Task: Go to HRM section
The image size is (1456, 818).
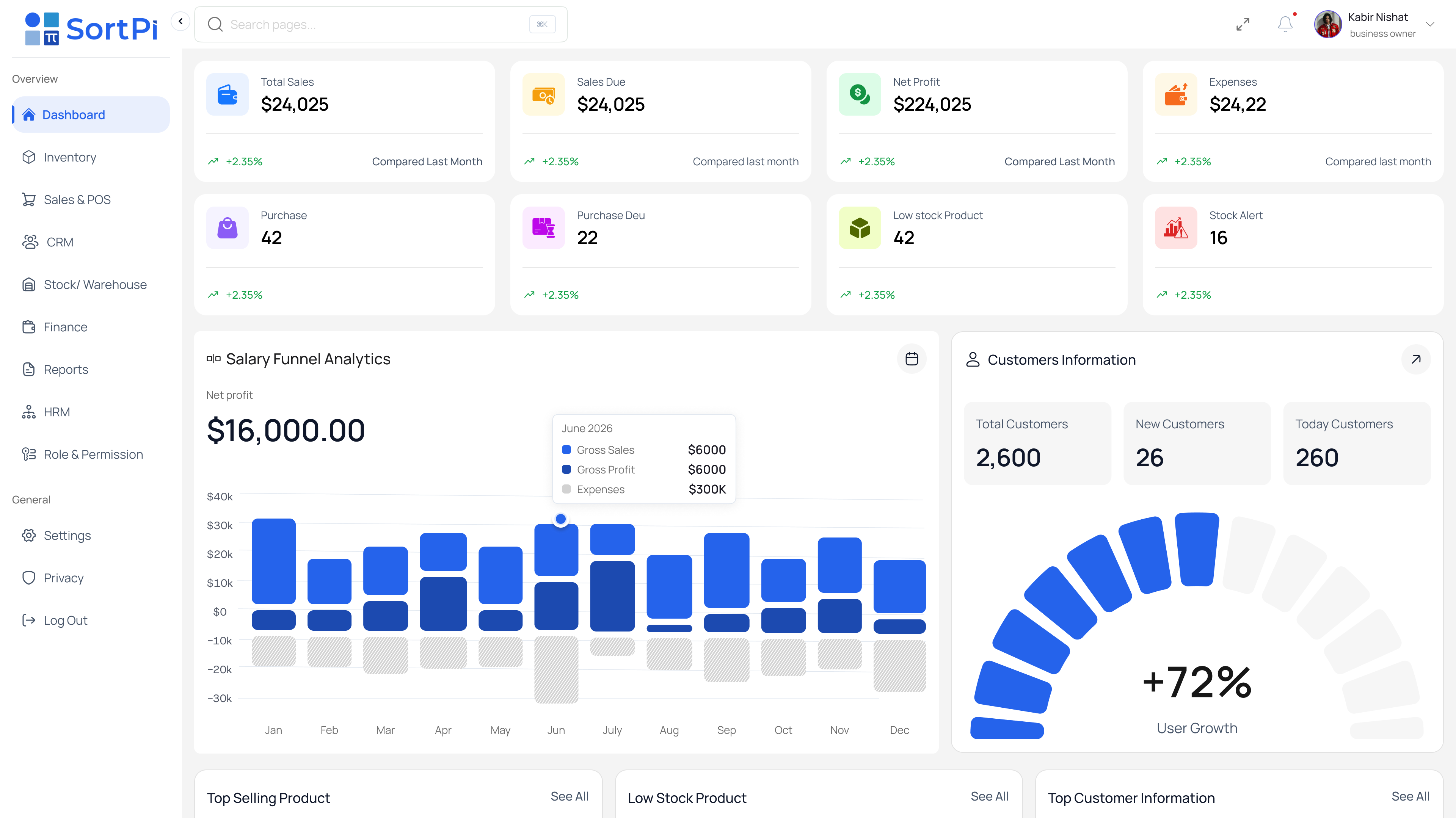Action: (x=91, y=411)
